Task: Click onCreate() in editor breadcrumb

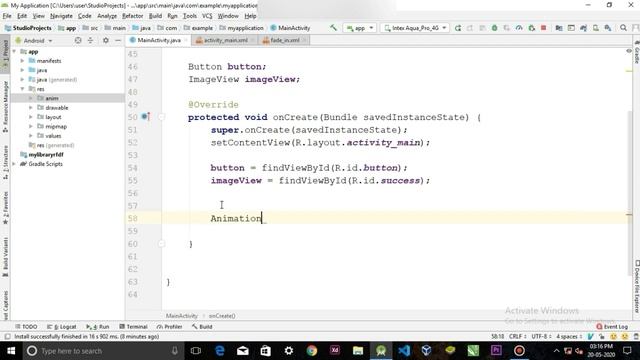Action: pos(222,316)
